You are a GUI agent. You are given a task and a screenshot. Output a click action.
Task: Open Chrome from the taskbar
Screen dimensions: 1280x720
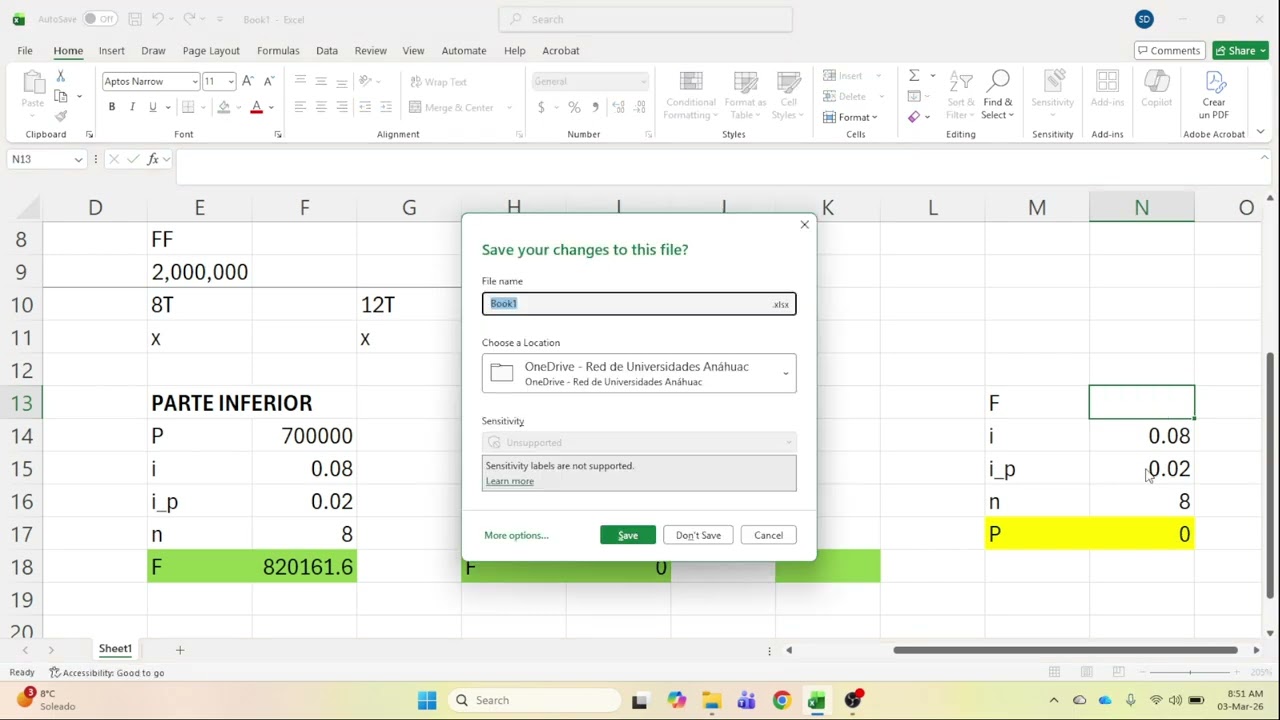782,700
